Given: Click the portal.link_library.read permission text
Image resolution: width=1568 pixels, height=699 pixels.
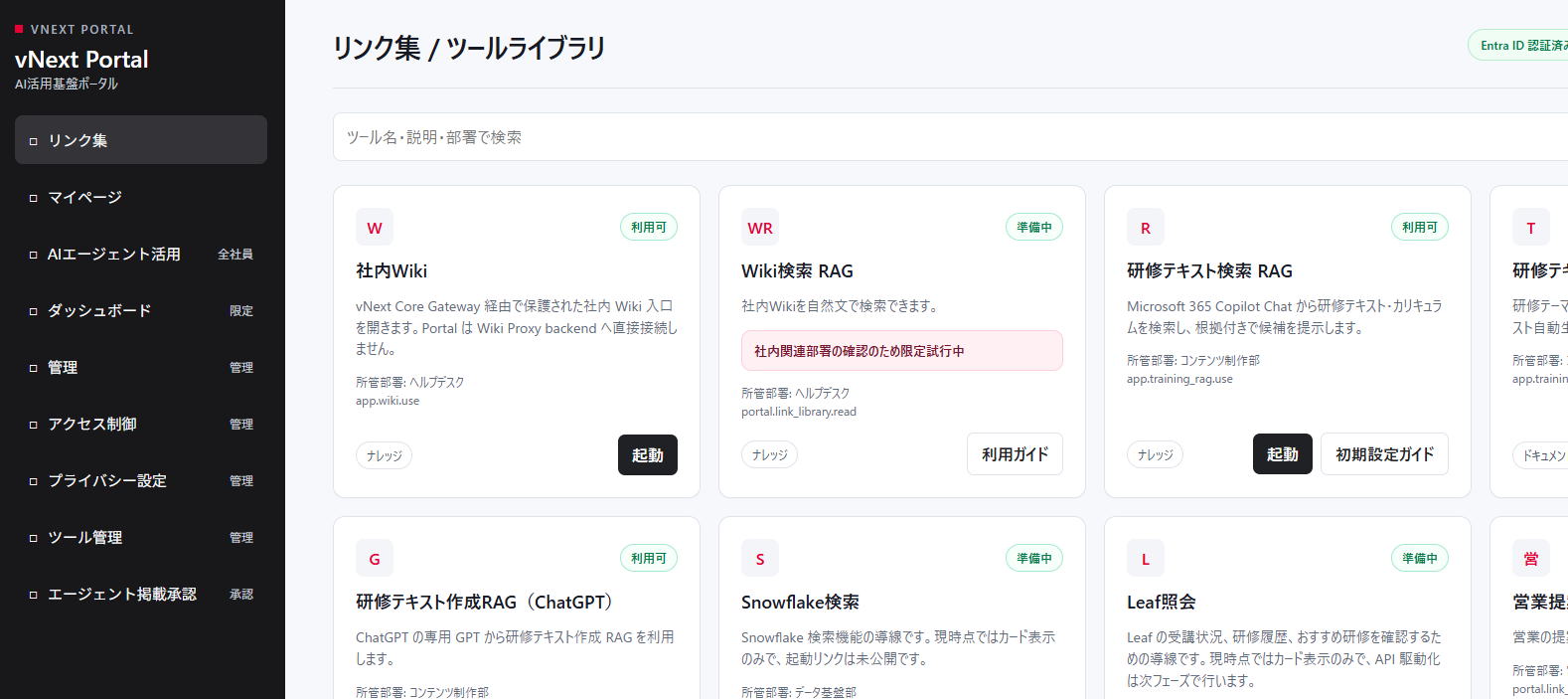Looking at the screenshot, I should click(799, 412).
